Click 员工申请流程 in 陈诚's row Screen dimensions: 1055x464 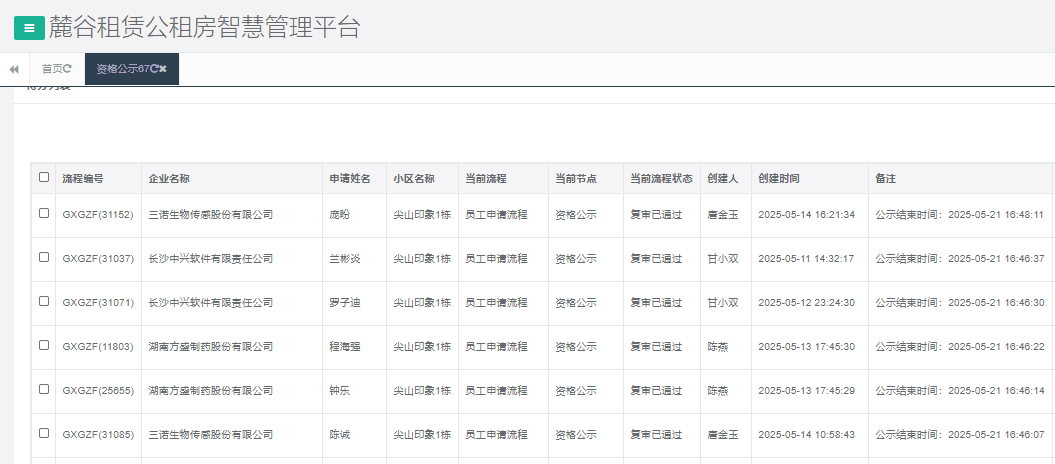(x=497, y=435)
